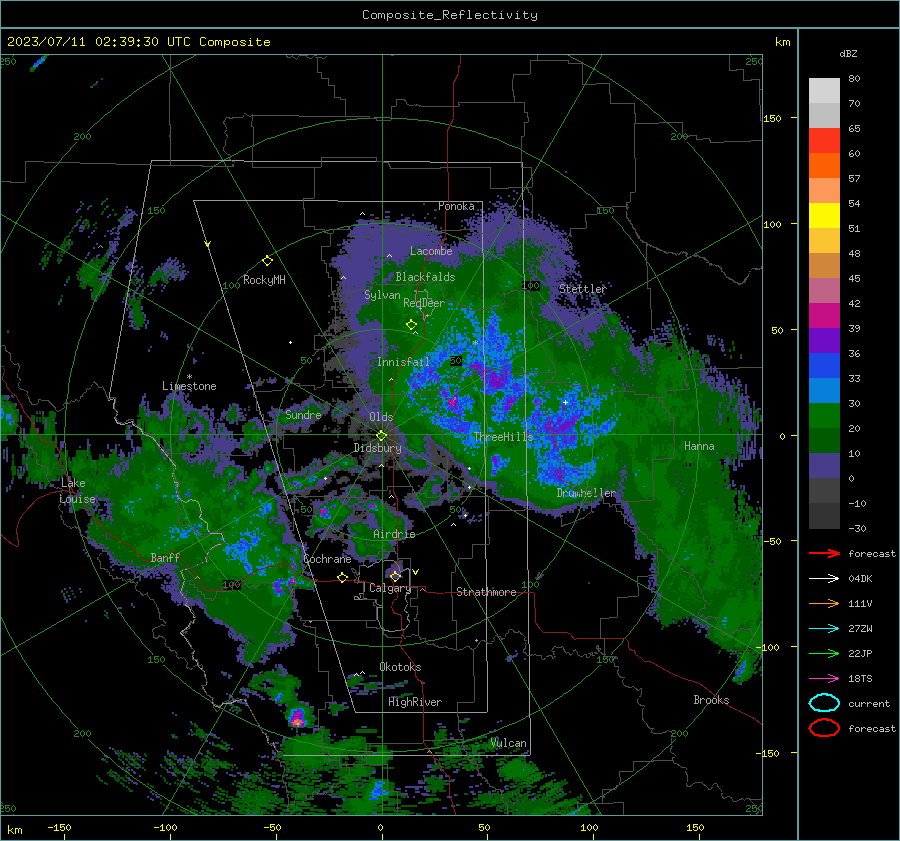Click the Stettler city label
The image size is (900, 841).
(583, 289)
